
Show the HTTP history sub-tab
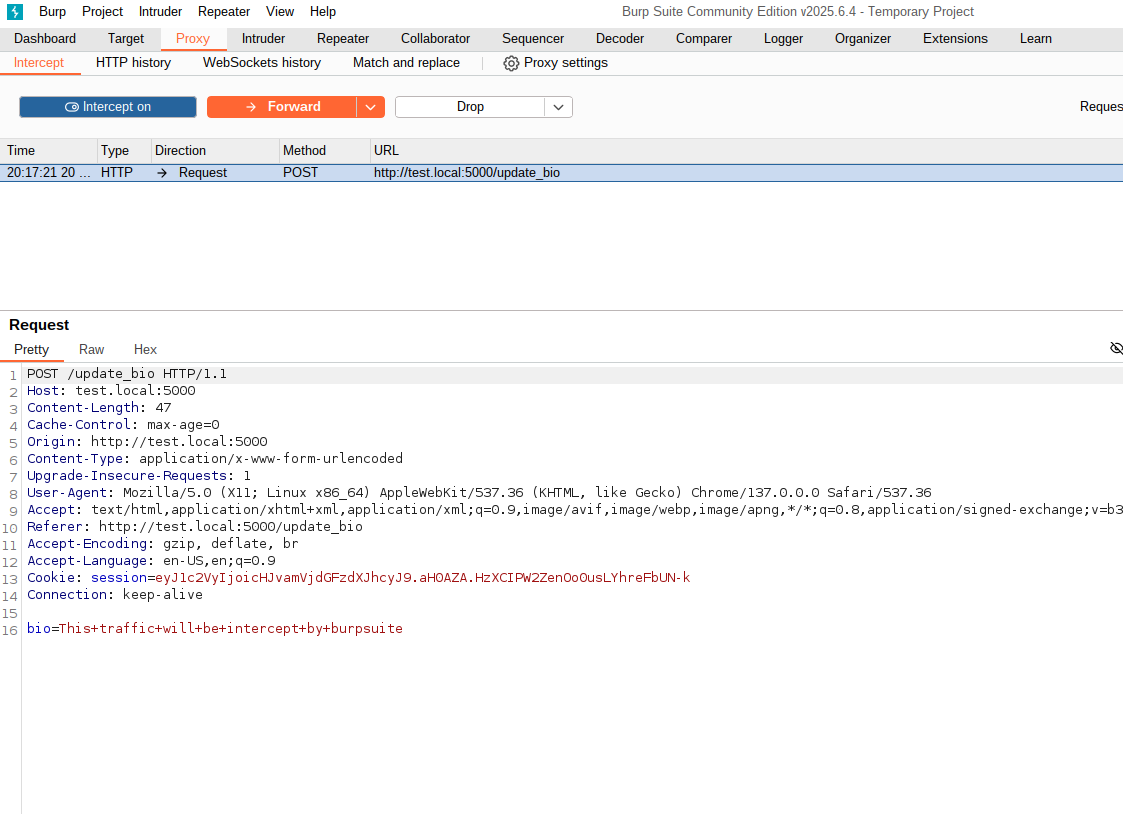133,63
